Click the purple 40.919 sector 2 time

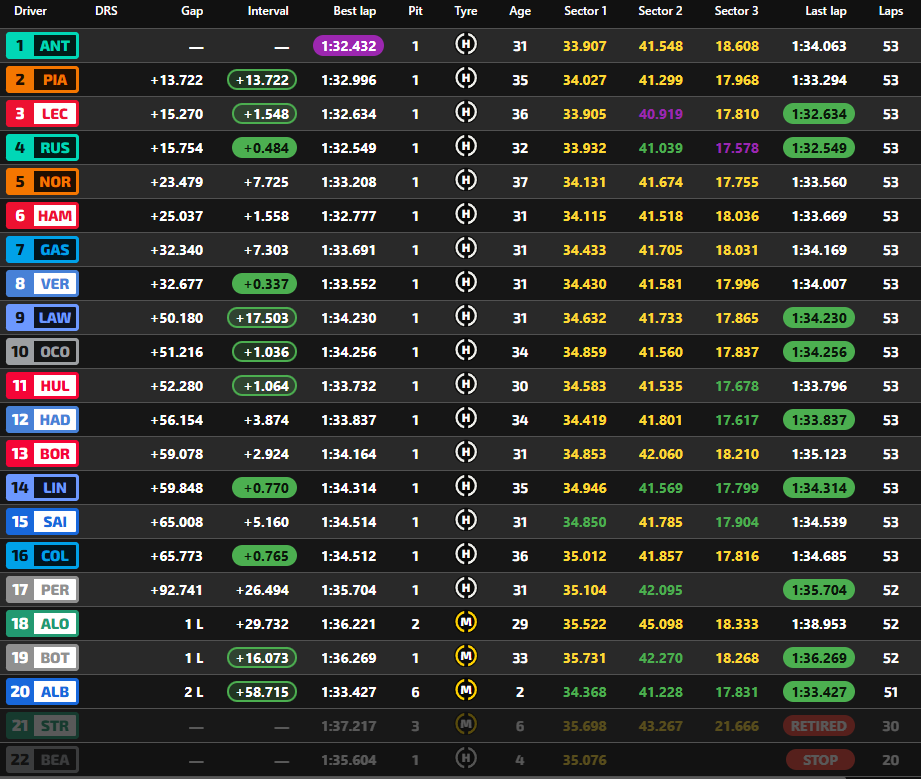(661, 114)
